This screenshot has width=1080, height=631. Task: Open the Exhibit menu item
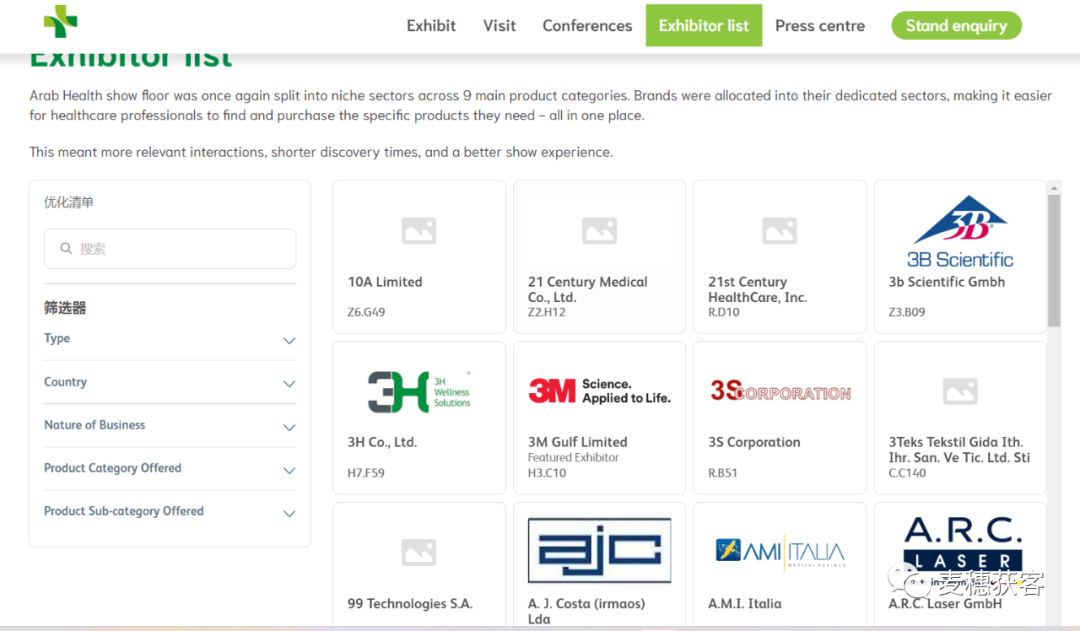431,25
